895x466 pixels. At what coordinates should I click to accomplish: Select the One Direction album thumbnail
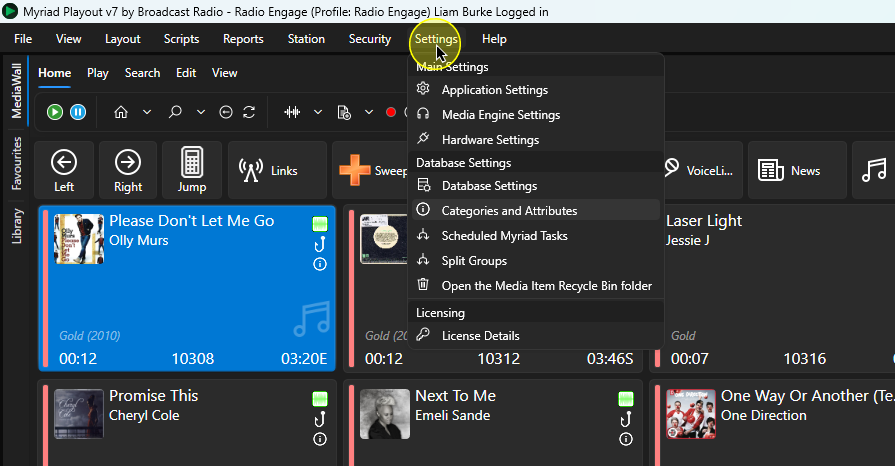click(x=691, y=413)
